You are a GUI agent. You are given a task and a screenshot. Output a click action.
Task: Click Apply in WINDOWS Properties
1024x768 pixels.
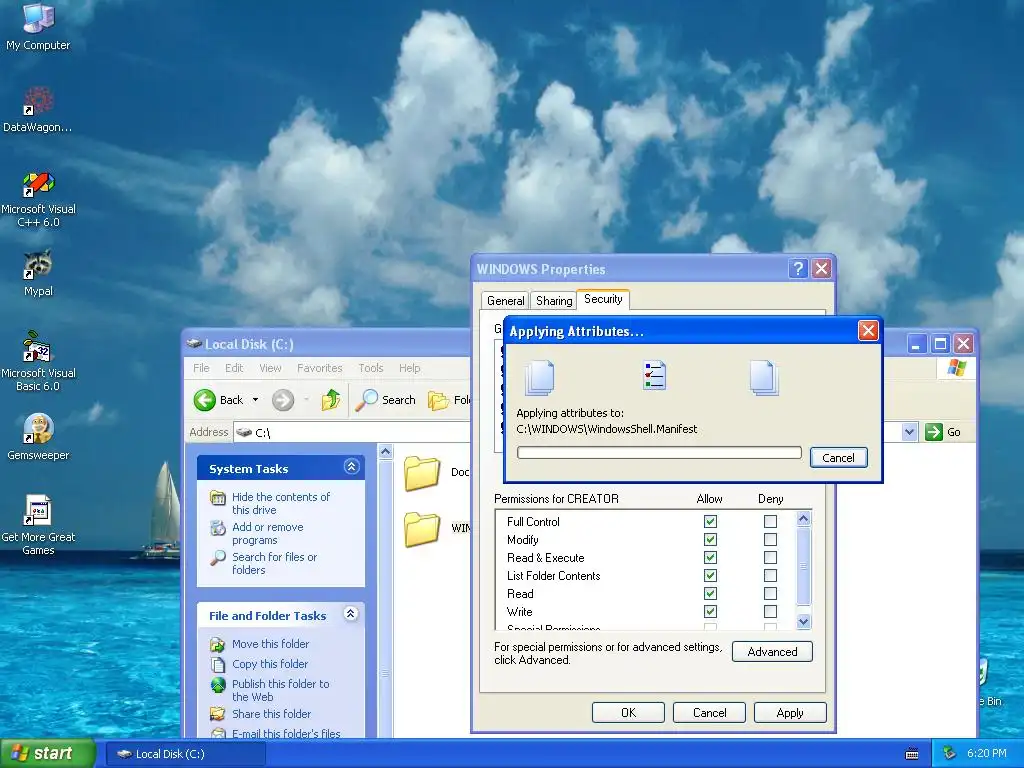tap(790, 712)
